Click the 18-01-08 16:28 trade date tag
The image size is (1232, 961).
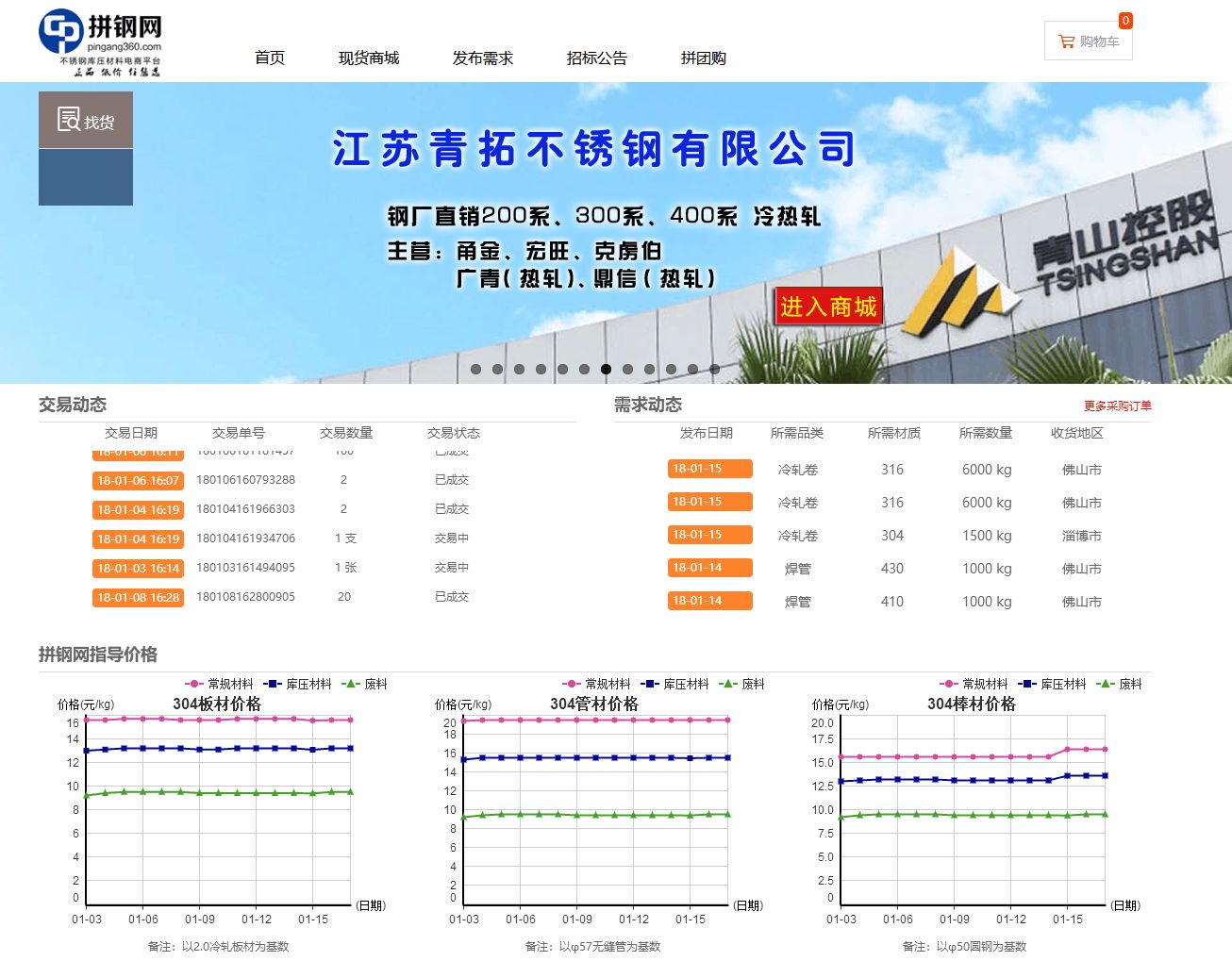(138, 598)
